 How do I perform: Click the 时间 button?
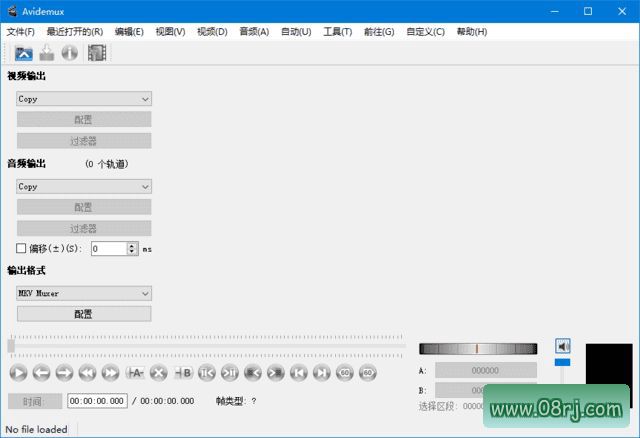(35, 401)
